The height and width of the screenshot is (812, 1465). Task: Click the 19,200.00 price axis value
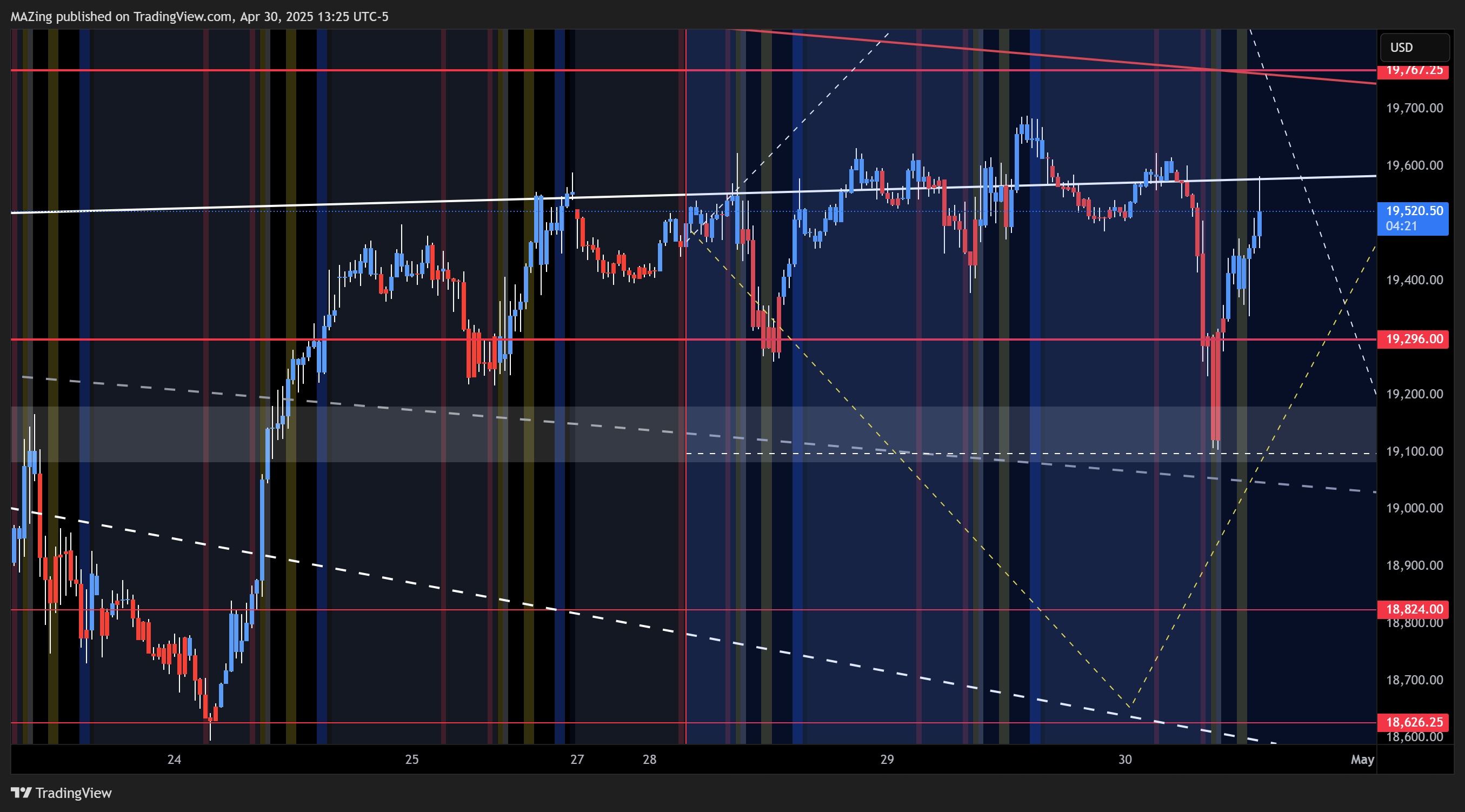[1414, 394]
